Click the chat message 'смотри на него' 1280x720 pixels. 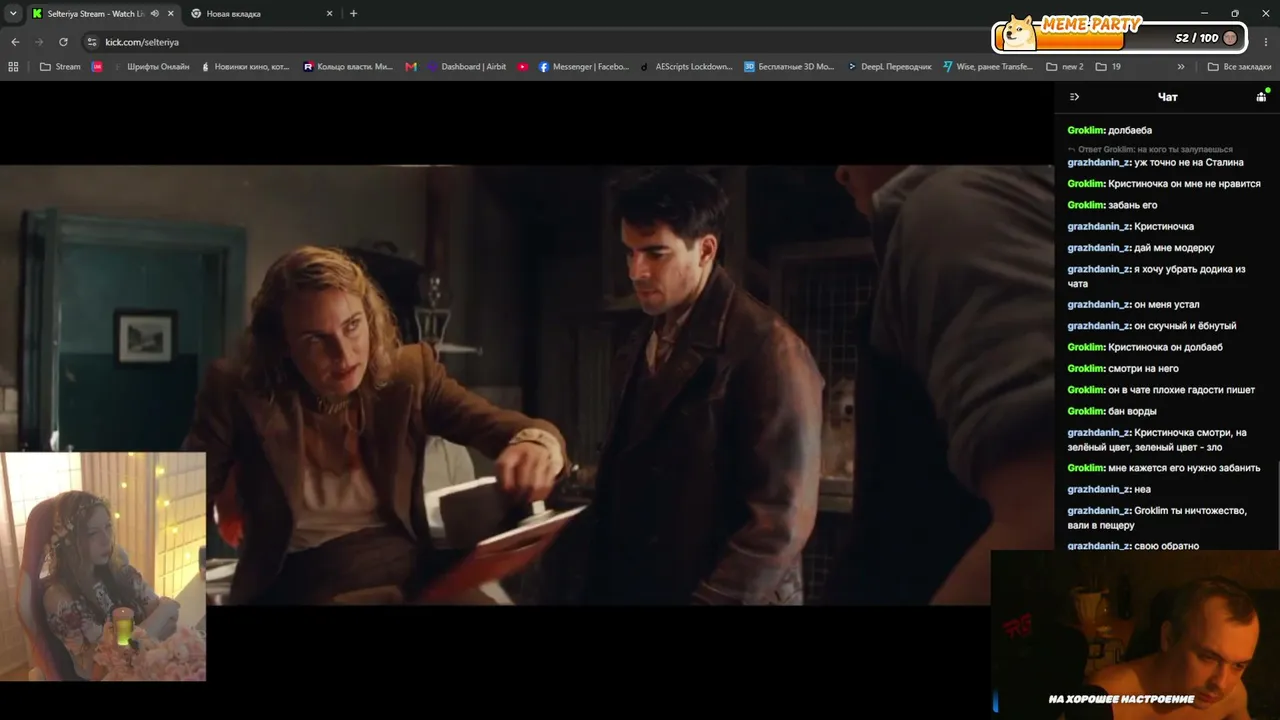pyautogui.click(x=1143, y=369)
